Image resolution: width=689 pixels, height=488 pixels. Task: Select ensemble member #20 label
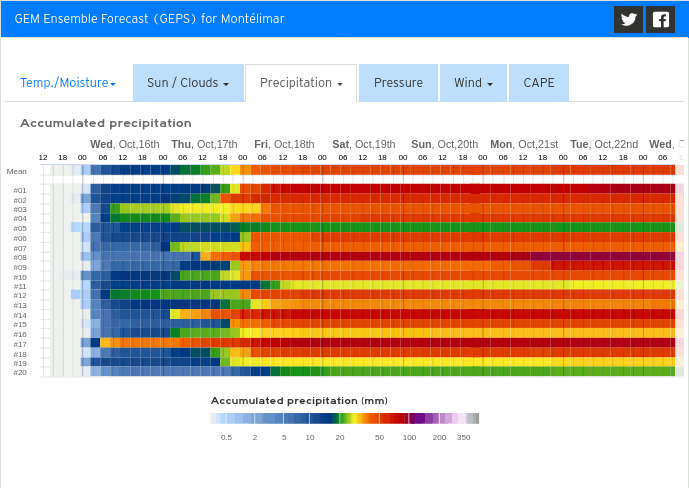click(20, 372)
